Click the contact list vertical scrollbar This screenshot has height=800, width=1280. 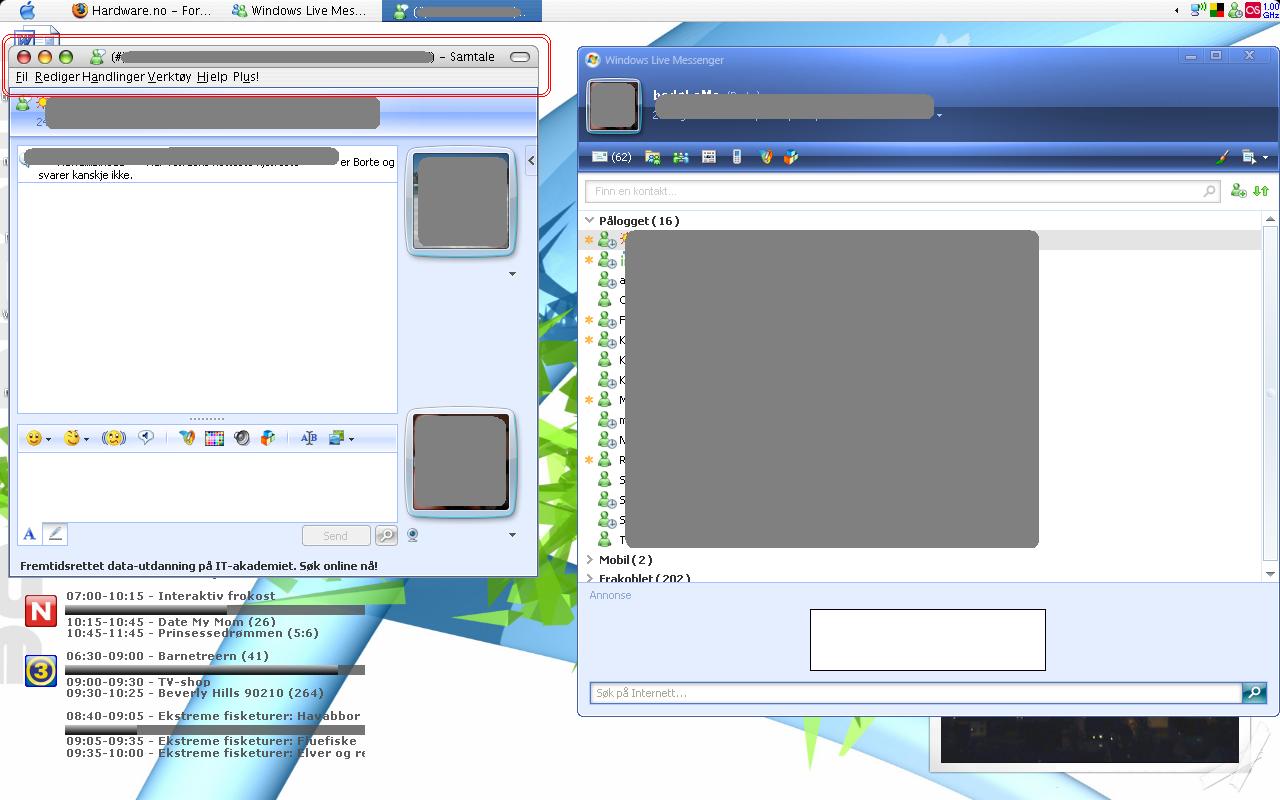[1270, 395]
